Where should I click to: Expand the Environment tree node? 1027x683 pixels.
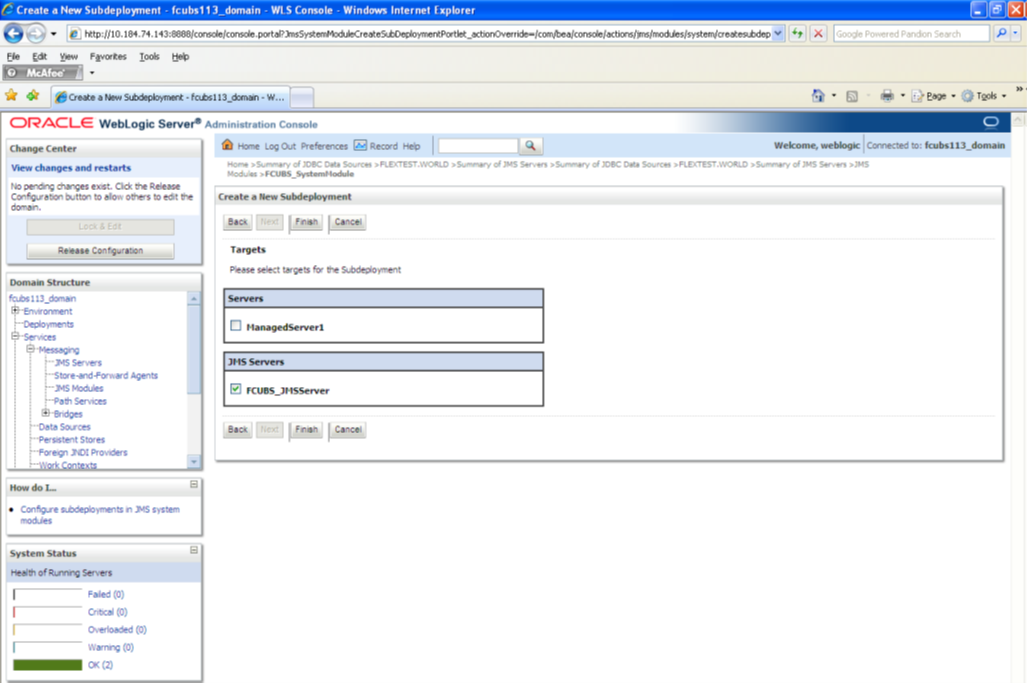(15, 311)
